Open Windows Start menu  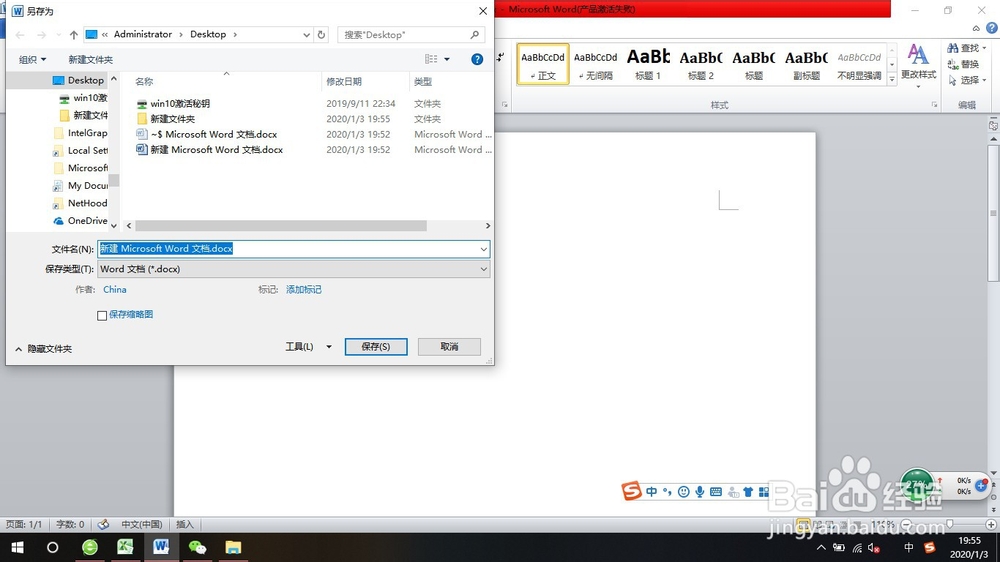[x=17, y=547]
